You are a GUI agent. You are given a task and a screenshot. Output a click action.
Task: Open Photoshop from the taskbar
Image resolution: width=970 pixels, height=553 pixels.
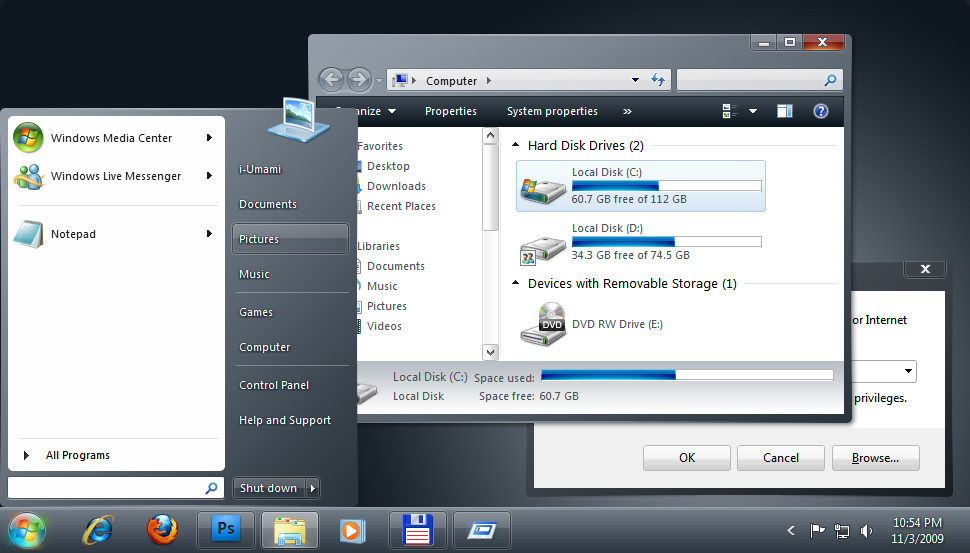pyautogui.click(x=226, y=529)
